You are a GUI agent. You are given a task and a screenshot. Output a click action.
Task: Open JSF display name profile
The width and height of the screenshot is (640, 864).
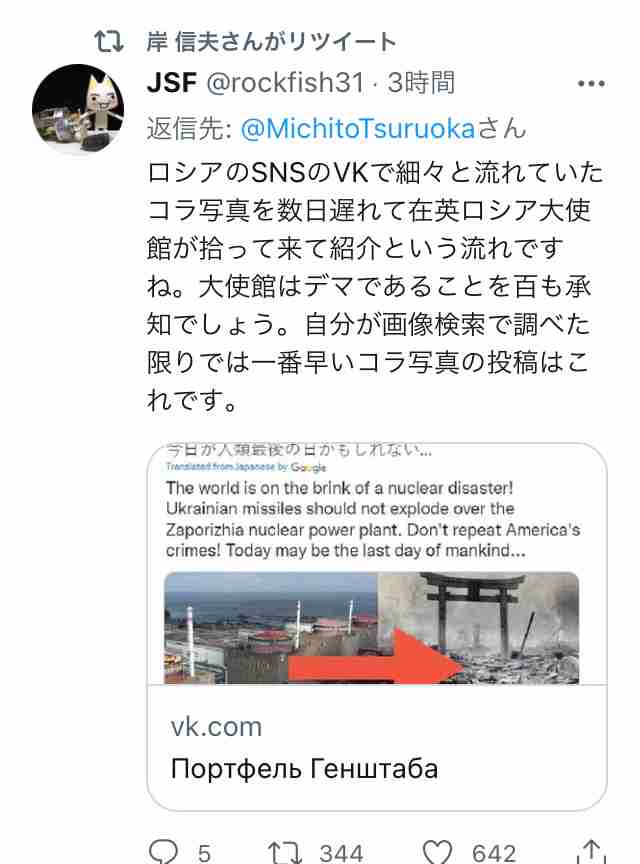click(x=172, y=83)
